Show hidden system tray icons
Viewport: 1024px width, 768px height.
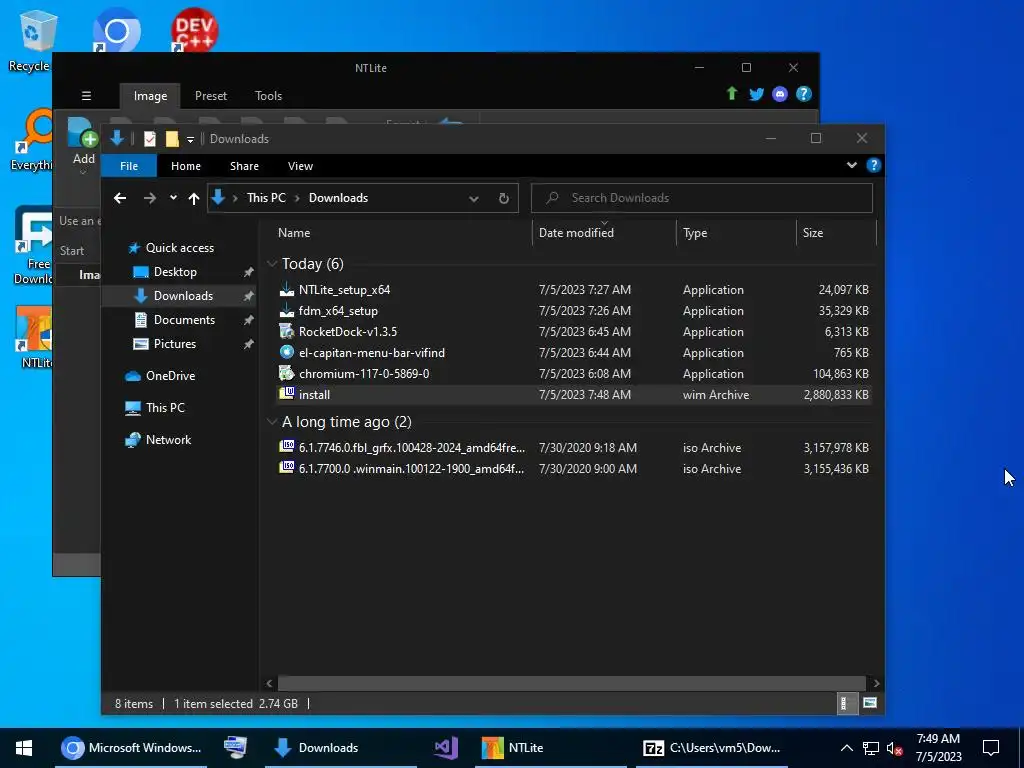click(x=846, y=748)
